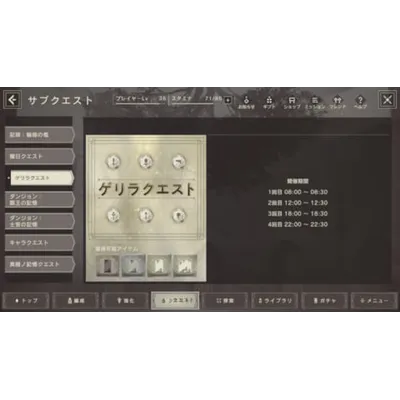Viewport: 400px width, 400px height.
Task: Close the sub quest screen
Action: (388, 100)
